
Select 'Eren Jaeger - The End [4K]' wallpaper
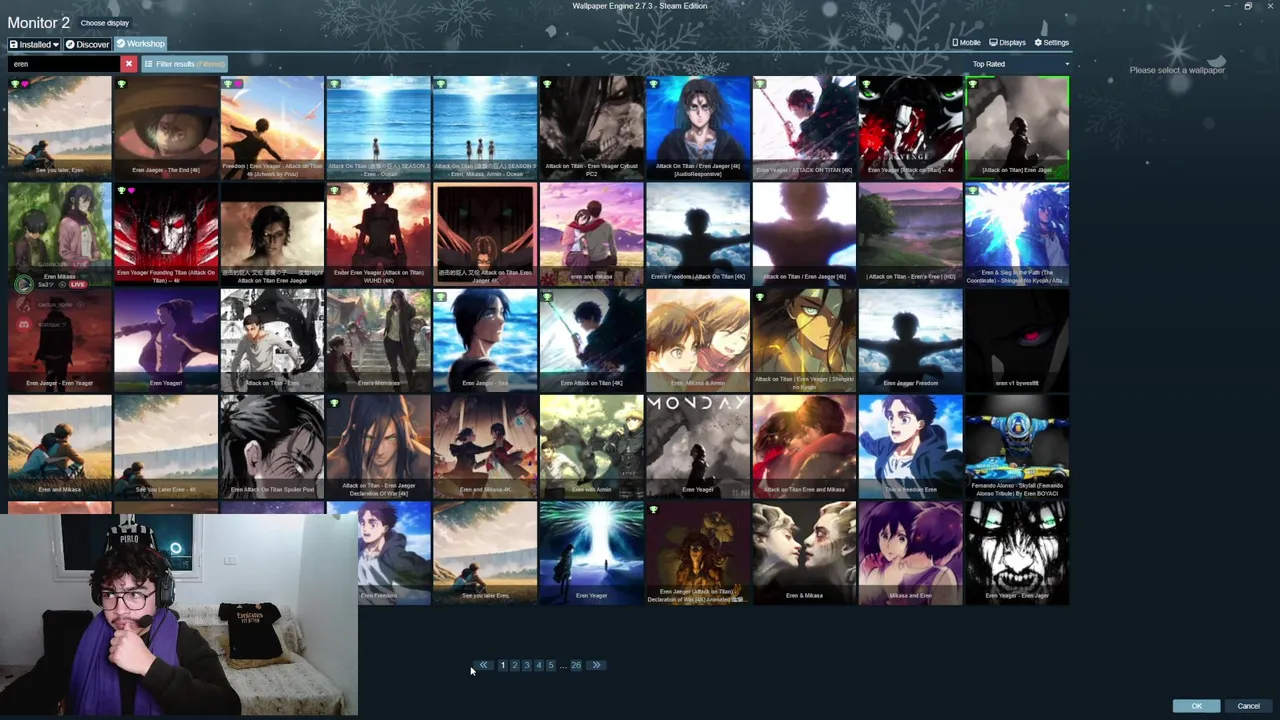point(166,128)
